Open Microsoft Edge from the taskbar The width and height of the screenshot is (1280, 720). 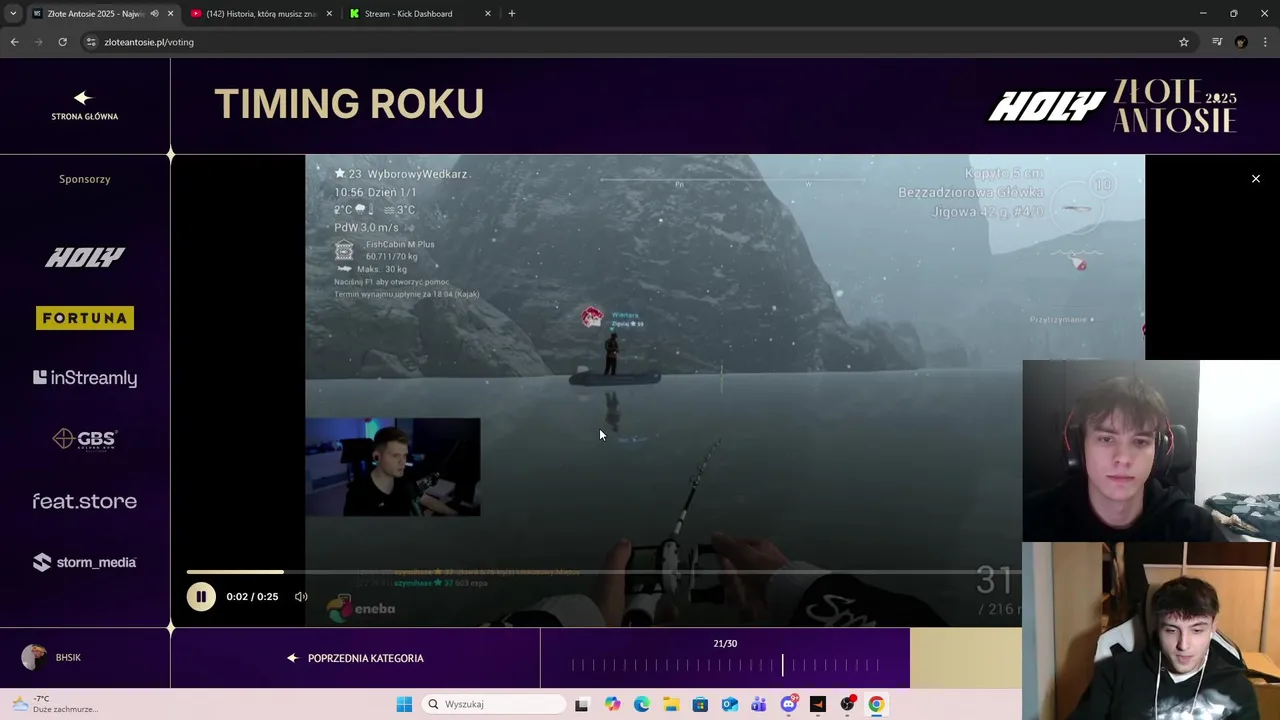click(x=642, y=704)
